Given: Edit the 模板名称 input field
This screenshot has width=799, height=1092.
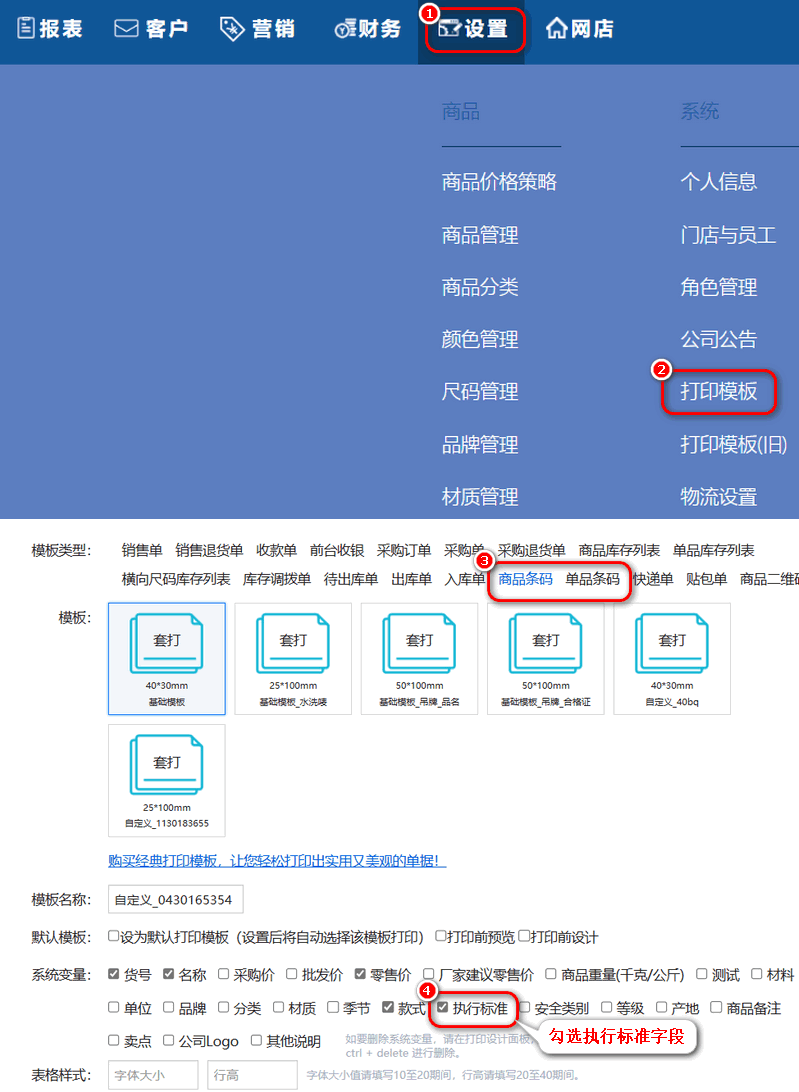Looking at the screenshot, I should tap(176, 899).
